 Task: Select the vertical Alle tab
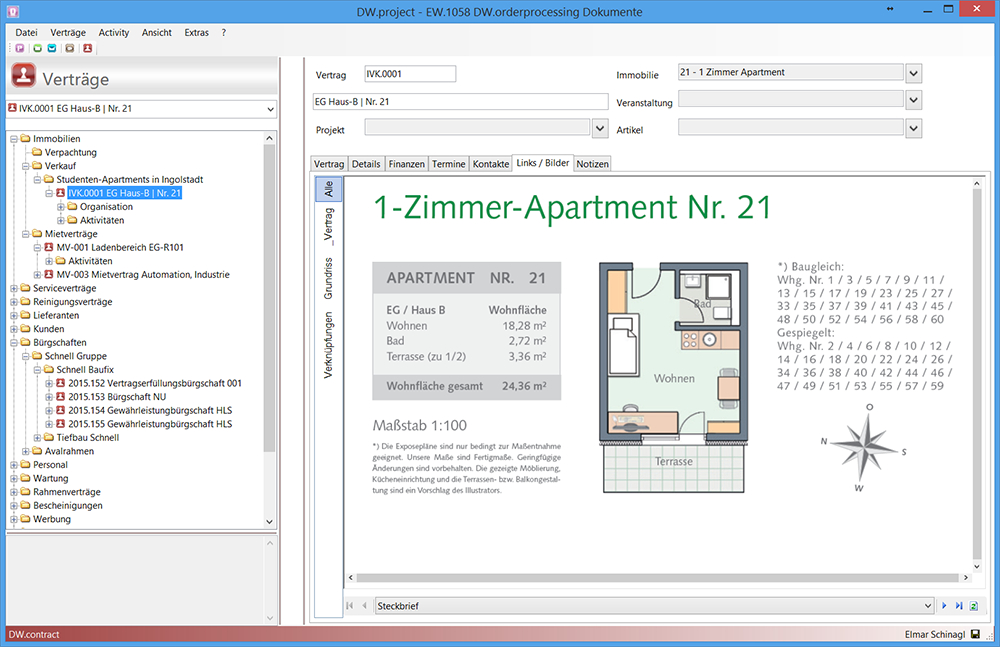[328, 189]
